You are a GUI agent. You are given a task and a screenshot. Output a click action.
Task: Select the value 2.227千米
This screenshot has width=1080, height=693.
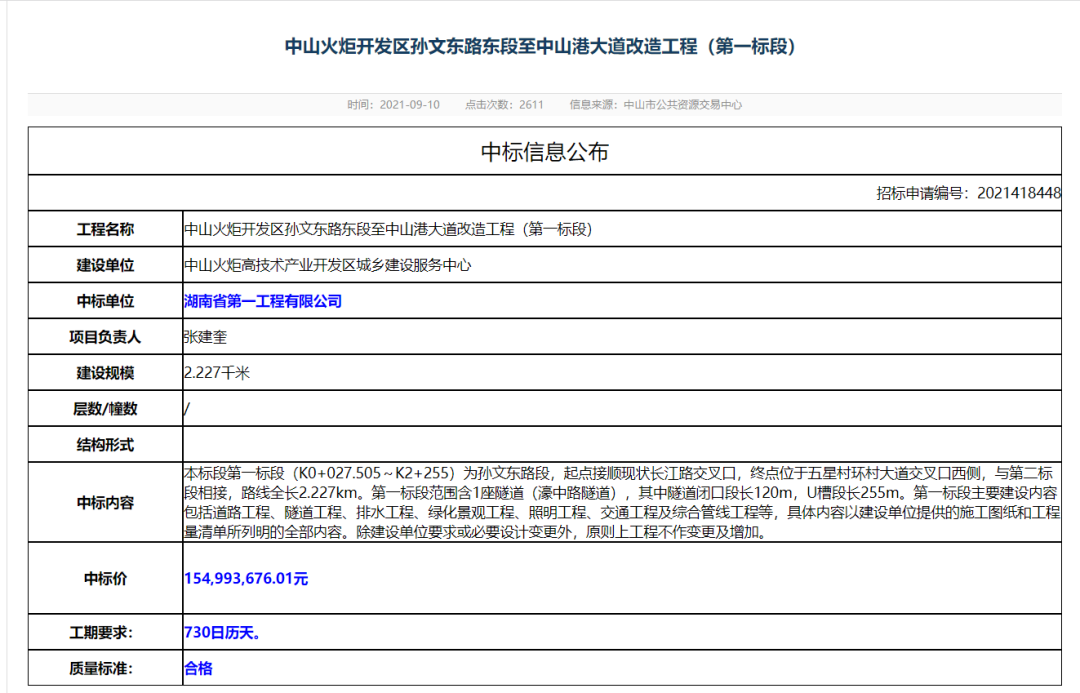click(x=217, y=373)
